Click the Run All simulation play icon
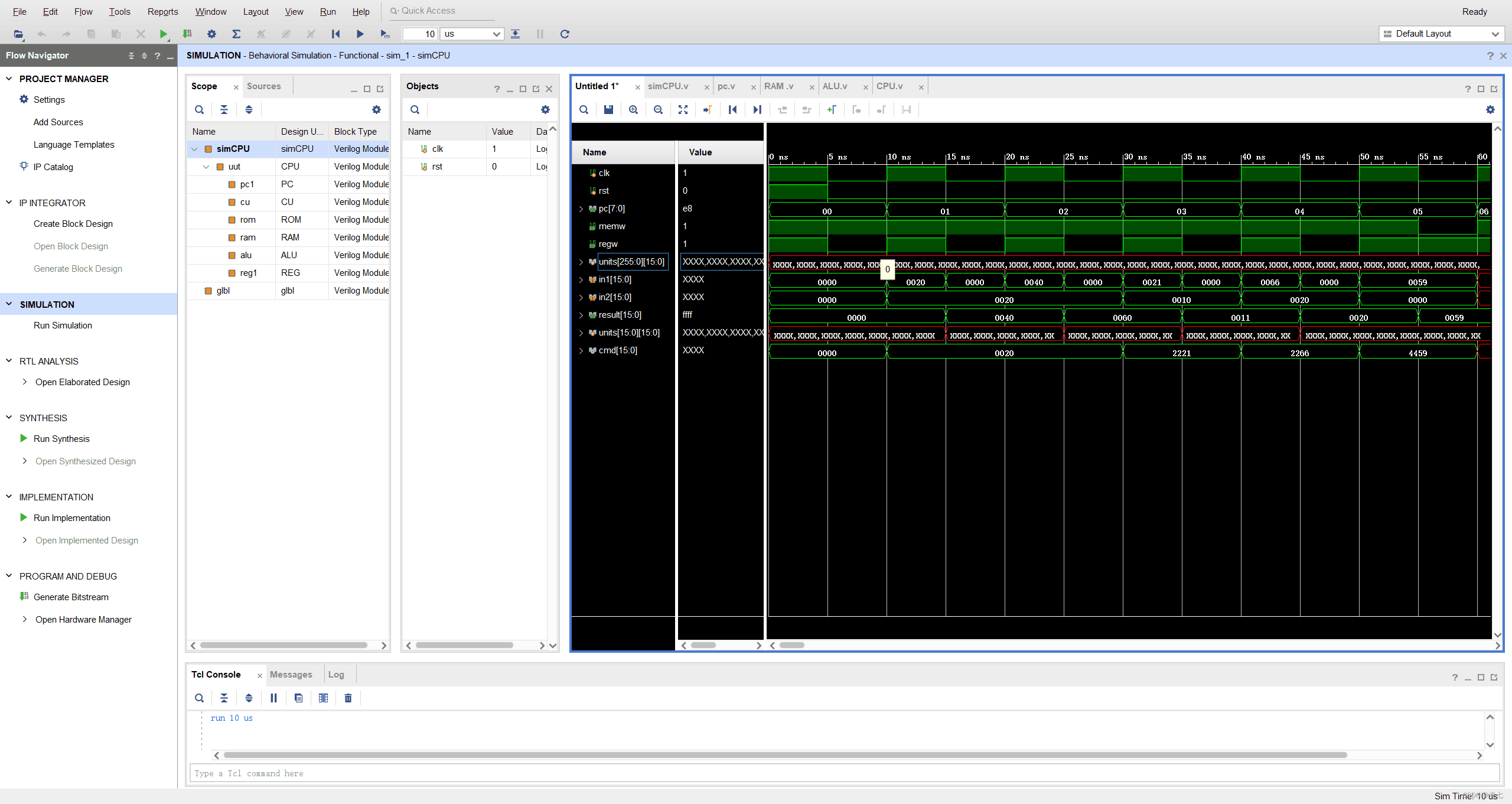 point(360,34)
